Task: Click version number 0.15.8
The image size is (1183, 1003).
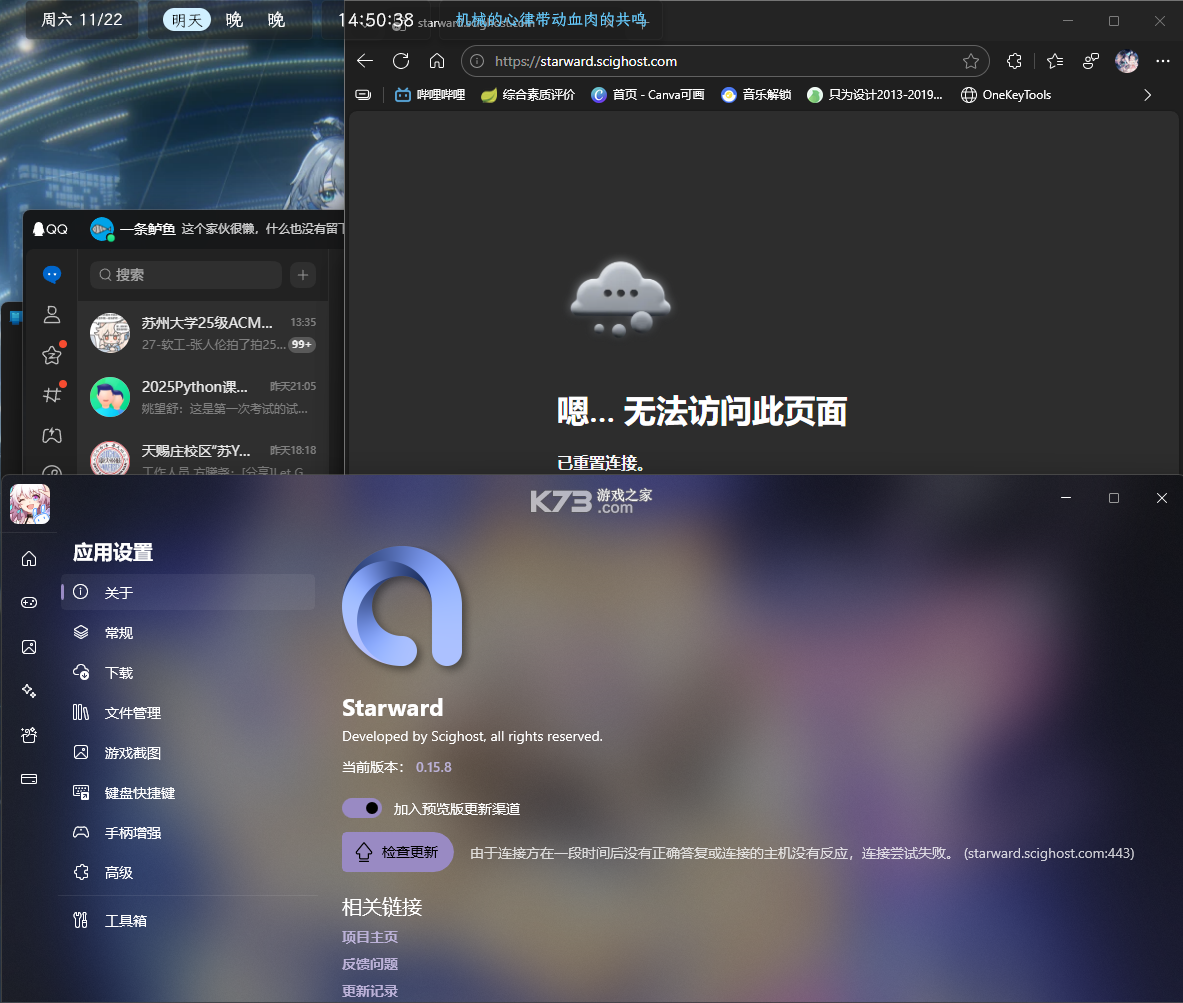Action: 434,767
